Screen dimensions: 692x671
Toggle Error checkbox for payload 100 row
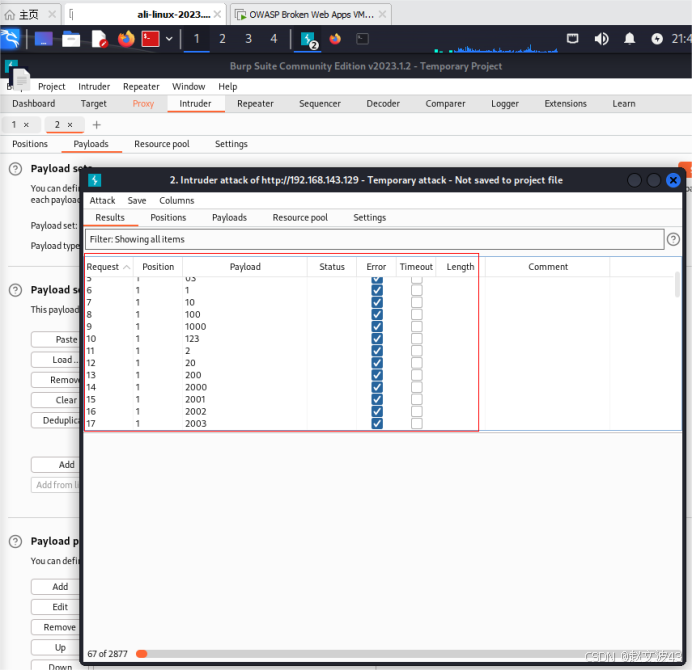[377, 315]
